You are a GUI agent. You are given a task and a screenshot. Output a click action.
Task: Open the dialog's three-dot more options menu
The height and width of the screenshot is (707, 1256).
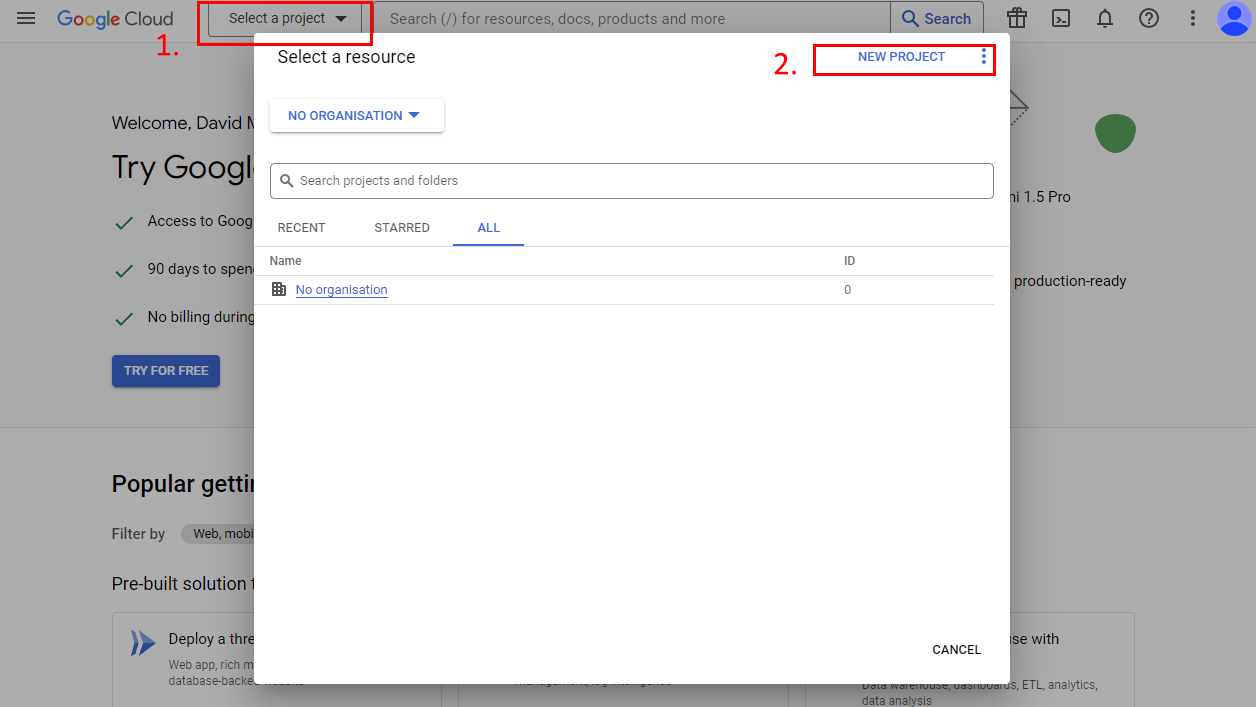click(x=984, y=57)
